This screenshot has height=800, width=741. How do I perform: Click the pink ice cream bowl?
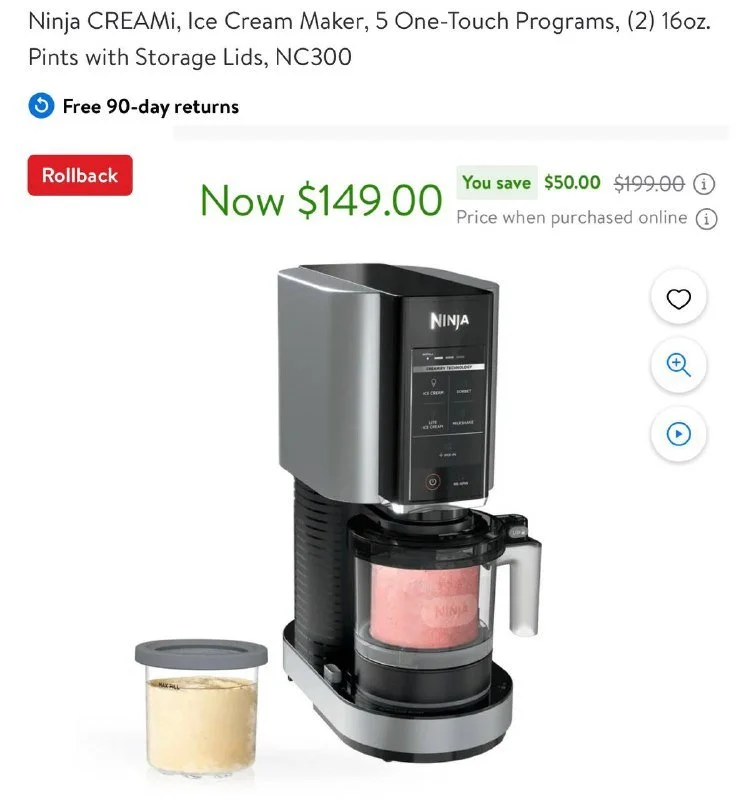426,605
